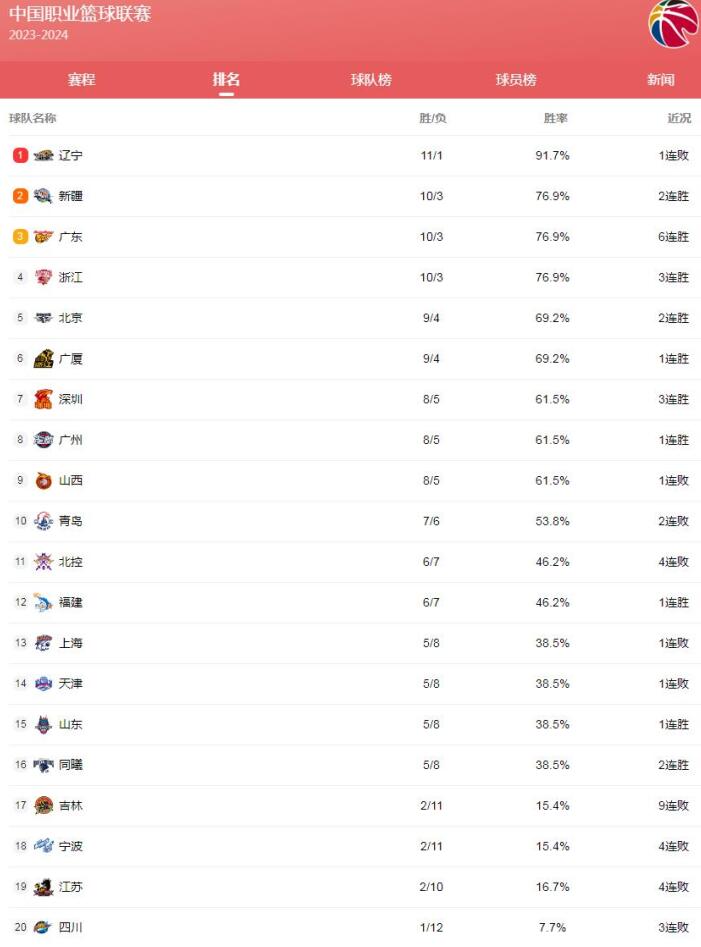This screenshot has height=947, width=701.
Task: Click the Jilin team logo
Action: coord(43,805)
